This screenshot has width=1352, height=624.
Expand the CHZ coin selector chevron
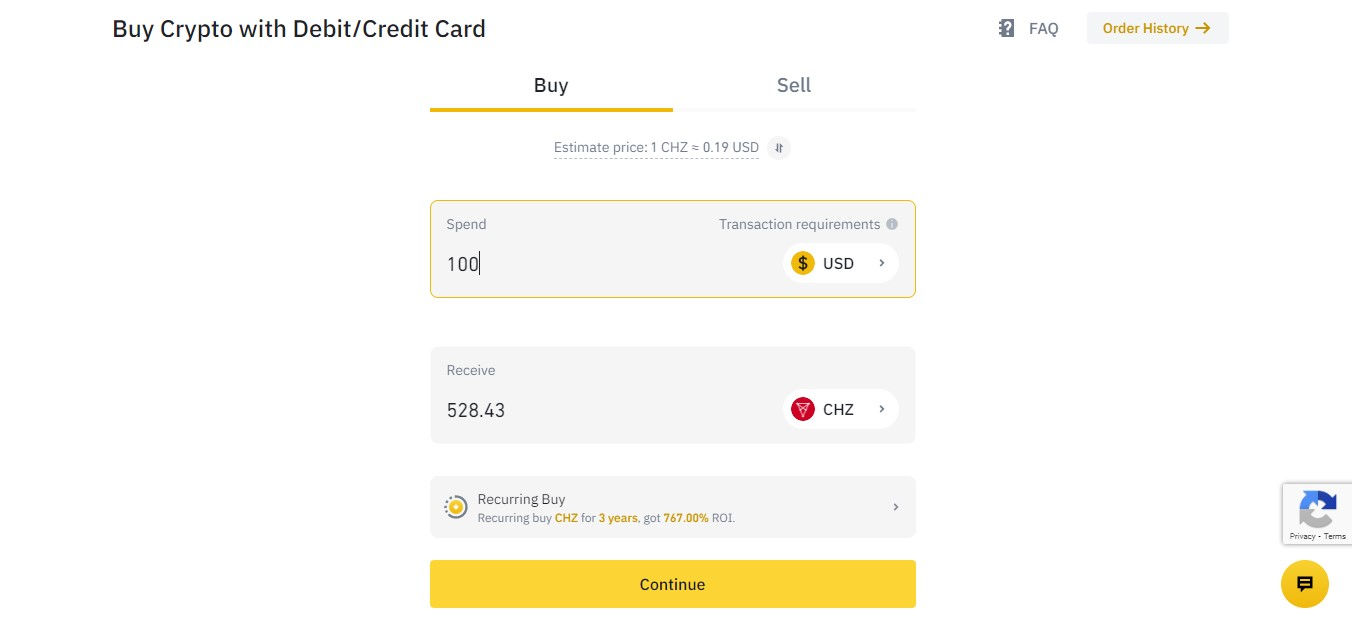pos(882,409)
